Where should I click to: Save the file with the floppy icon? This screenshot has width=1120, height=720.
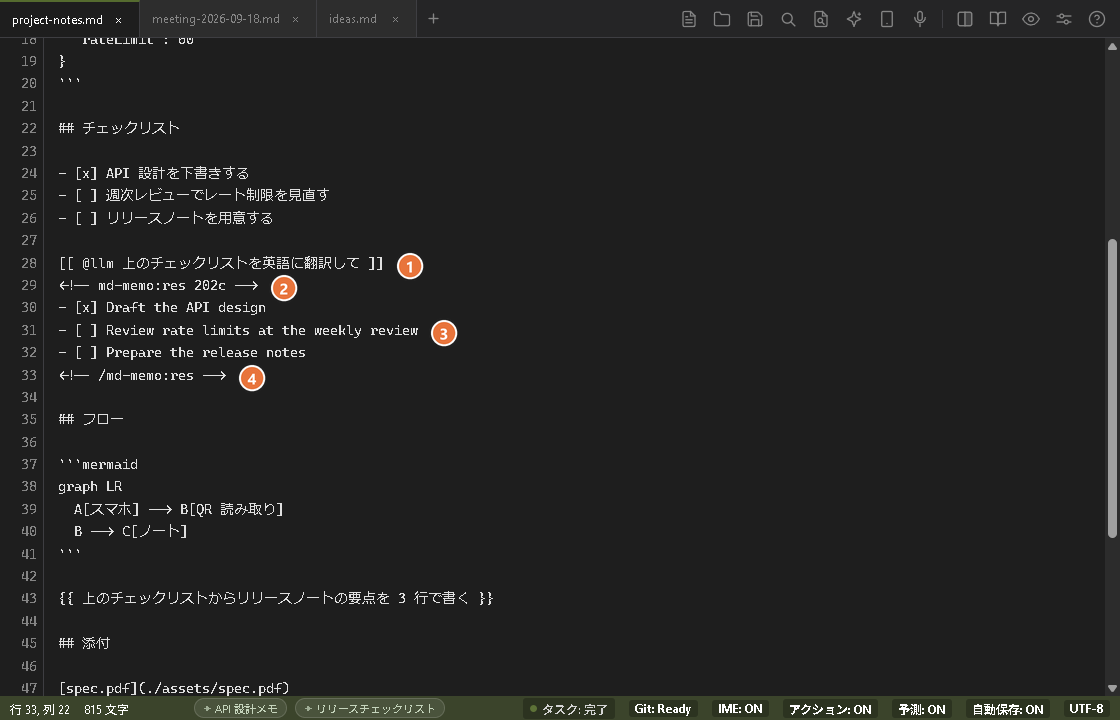[x=755, y=19]
